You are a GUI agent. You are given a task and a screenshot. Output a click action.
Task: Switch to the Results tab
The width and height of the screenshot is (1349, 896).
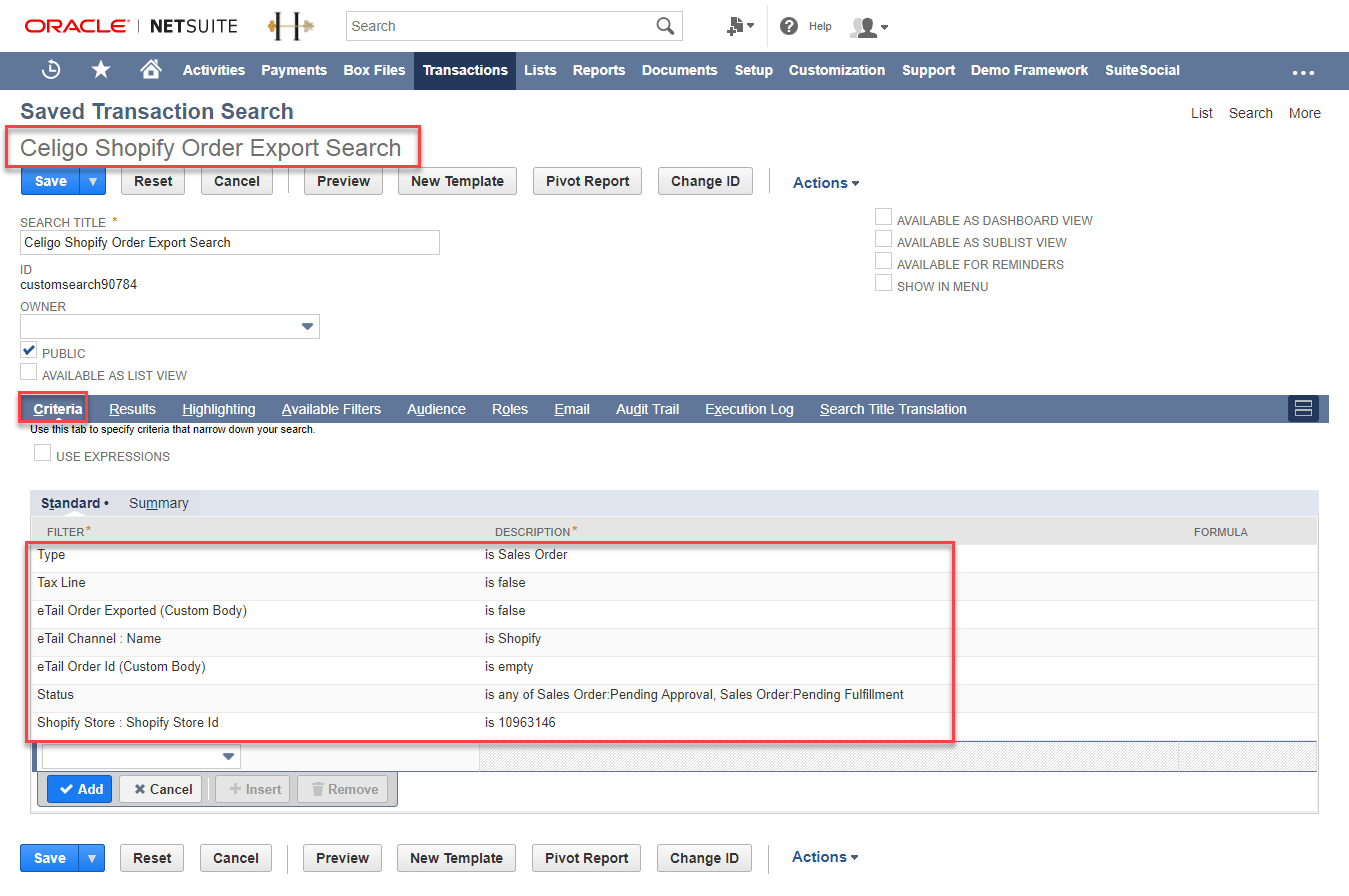coord(132,409)
